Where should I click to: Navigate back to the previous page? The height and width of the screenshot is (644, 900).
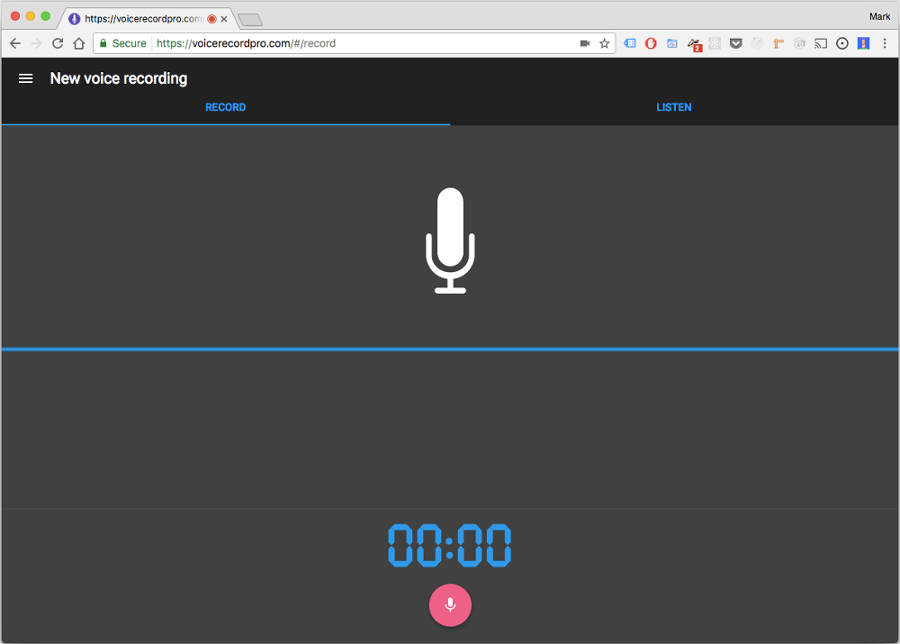click(15, 44)
